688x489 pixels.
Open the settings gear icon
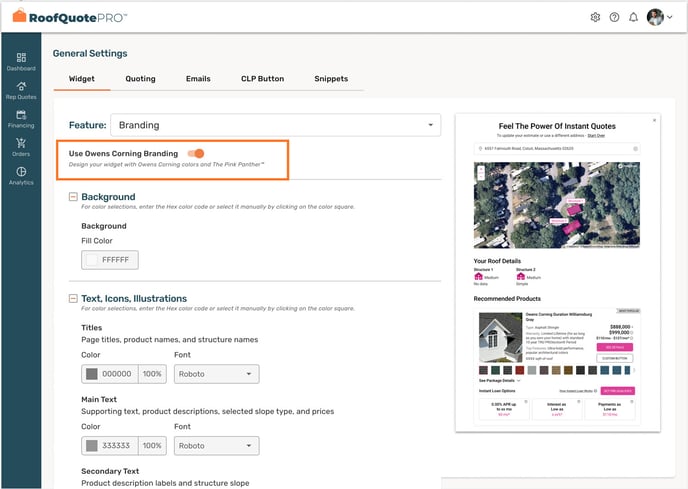[x=595, y=17]
